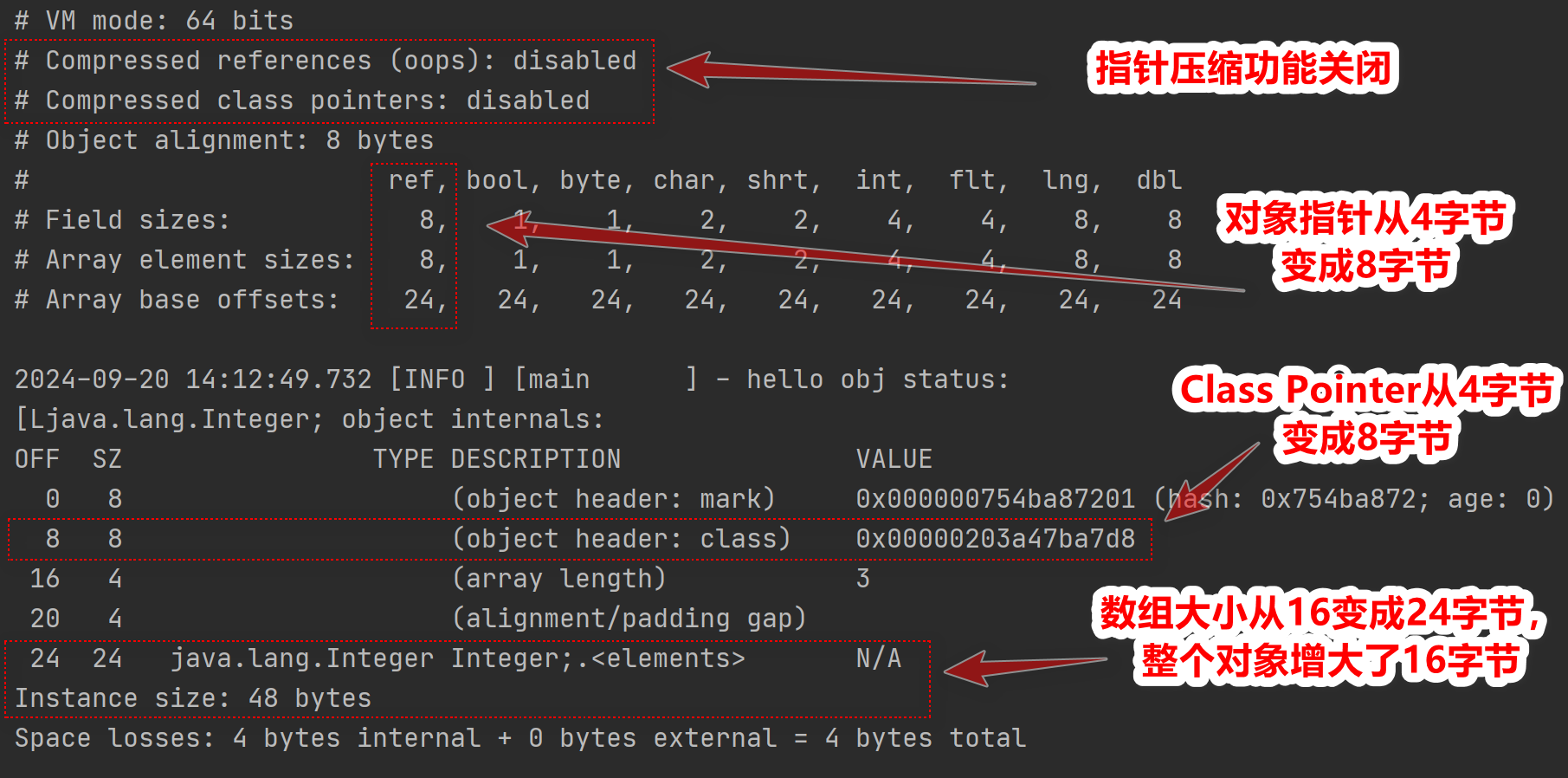This screenshot has height=778, width=1568.
Task: Click the 'dbl' column header
Action: (x=1158, y=180)
